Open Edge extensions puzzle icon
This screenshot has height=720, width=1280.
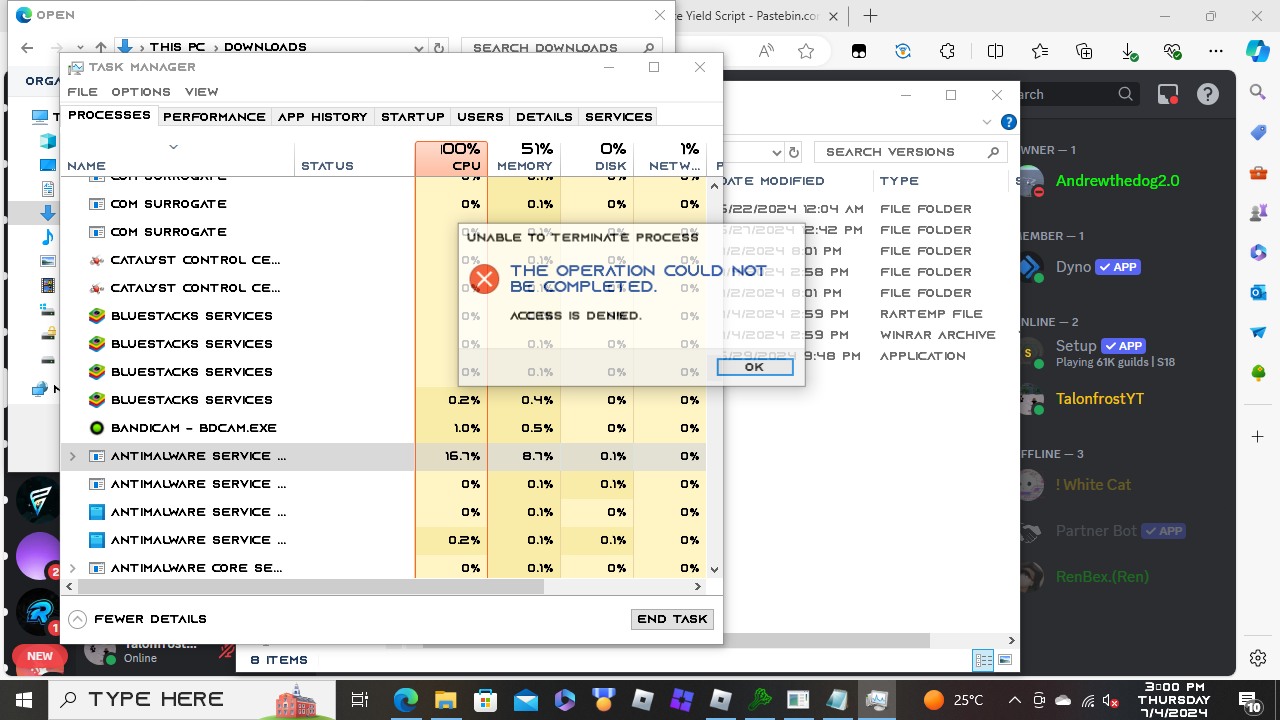pos(947,51)
